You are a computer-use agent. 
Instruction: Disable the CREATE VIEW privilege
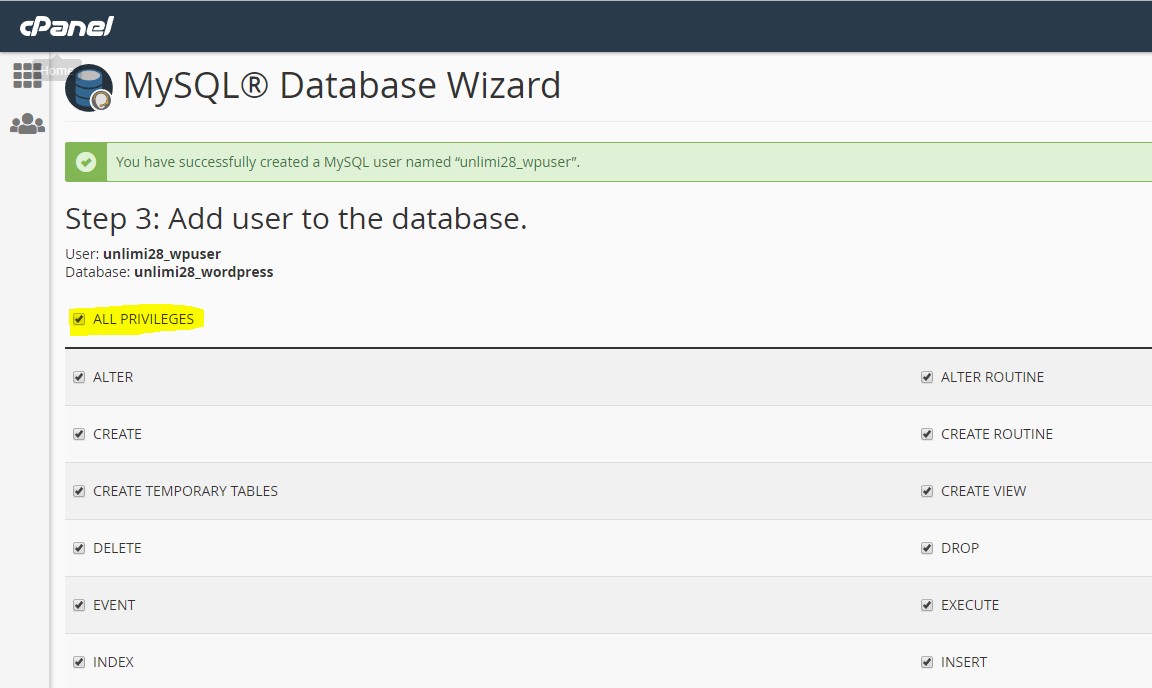point(926,491)
